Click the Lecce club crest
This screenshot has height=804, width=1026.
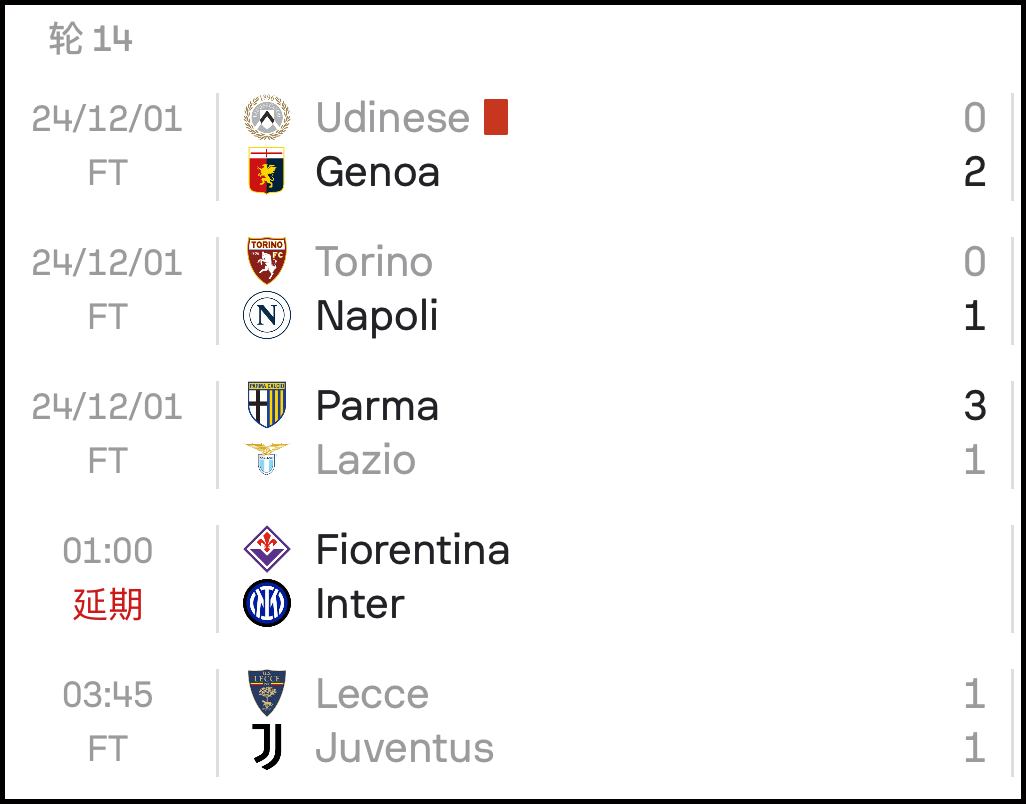(x=267, y=693)
